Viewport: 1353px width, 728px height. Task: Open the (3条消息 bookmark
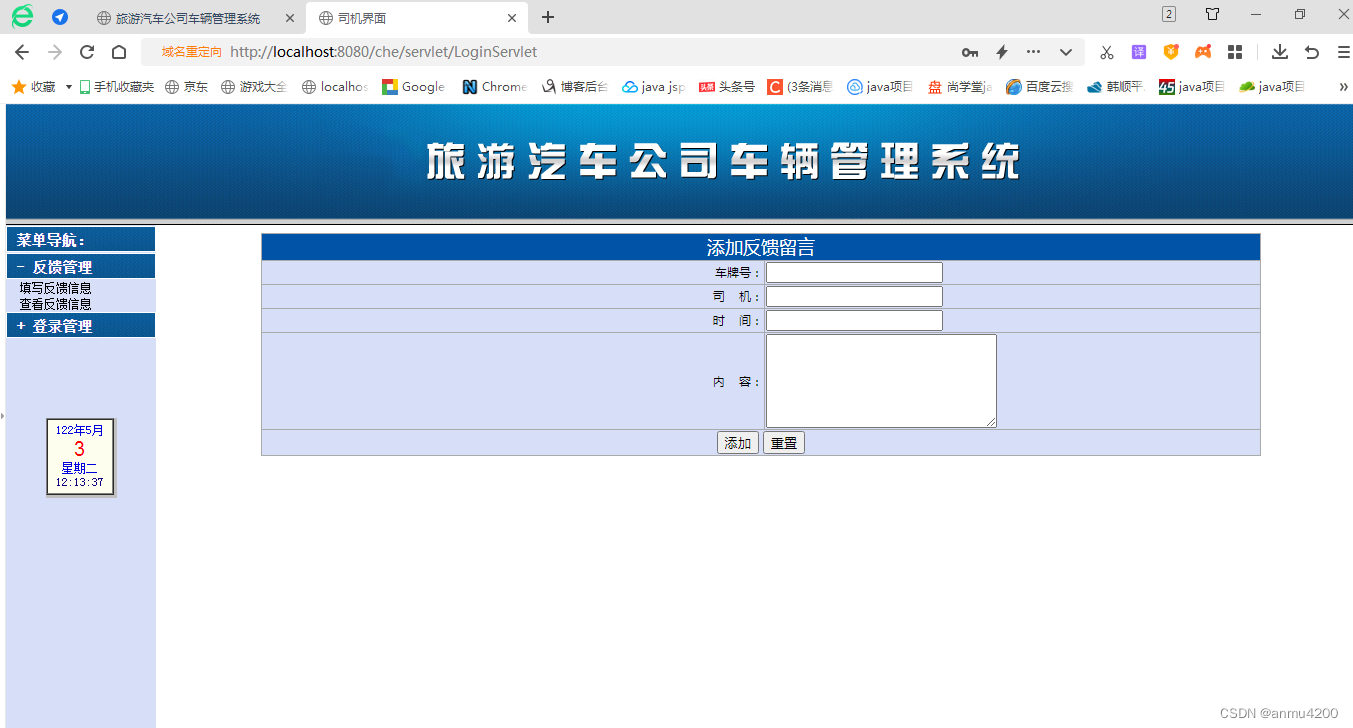click(x=800, y=87)
